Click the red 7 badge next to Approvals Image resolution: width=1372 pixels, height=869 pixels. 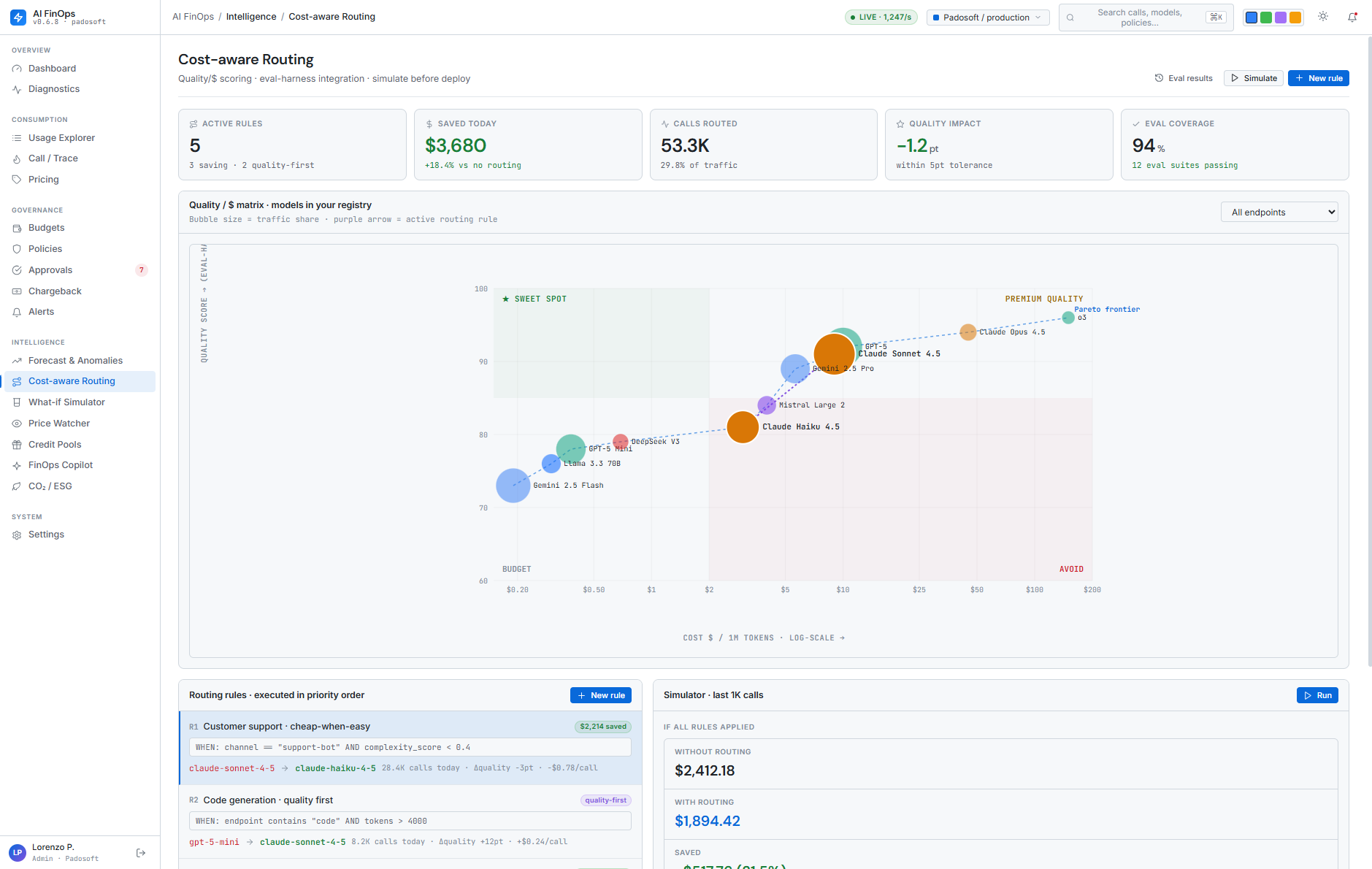pyautogui.click(x=142, y=270)
